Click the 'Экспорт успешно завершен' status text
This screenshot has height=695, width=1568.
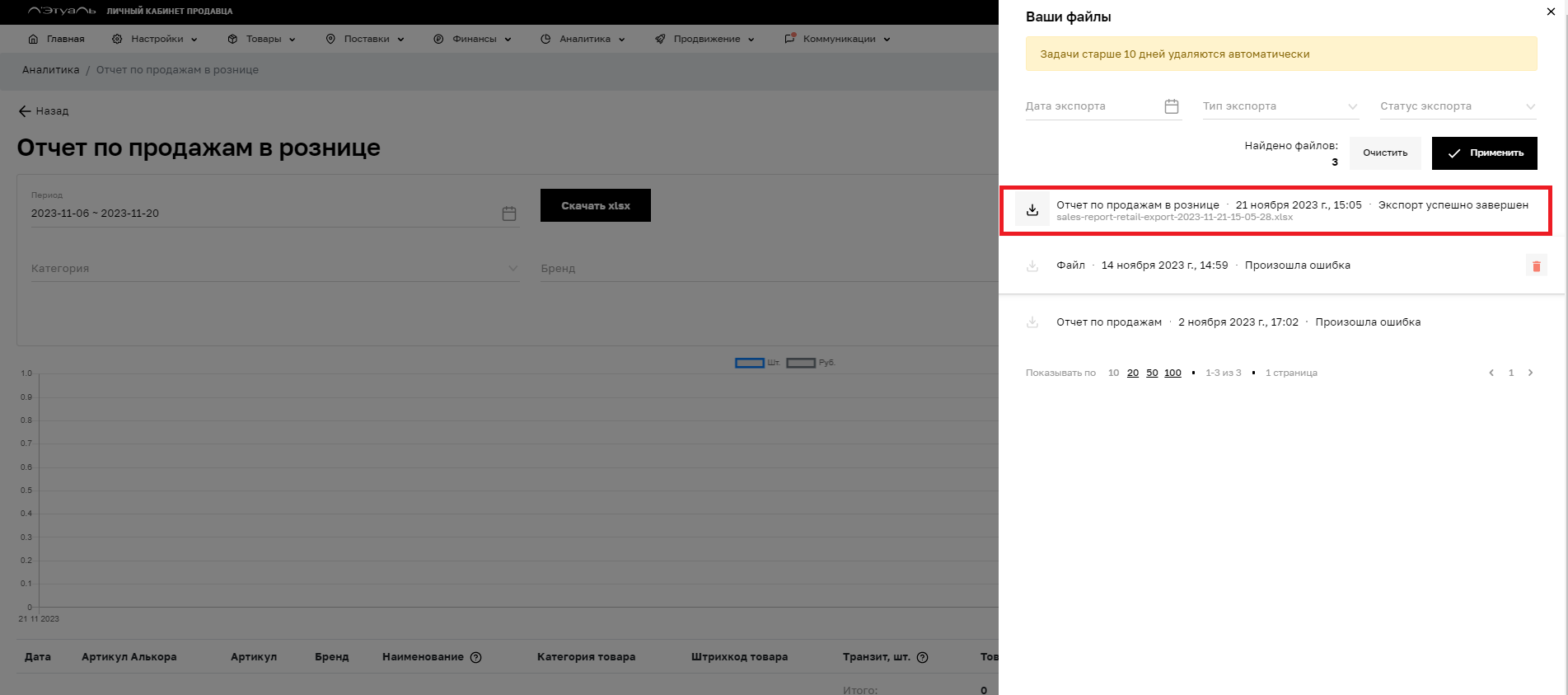1453,205
